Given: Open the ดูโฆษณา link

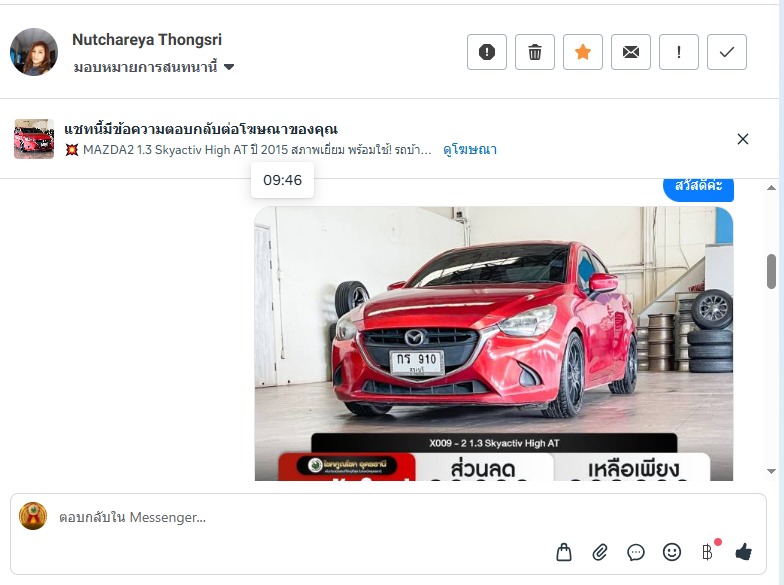Looking at the screenshot, I should coord(470,150).
